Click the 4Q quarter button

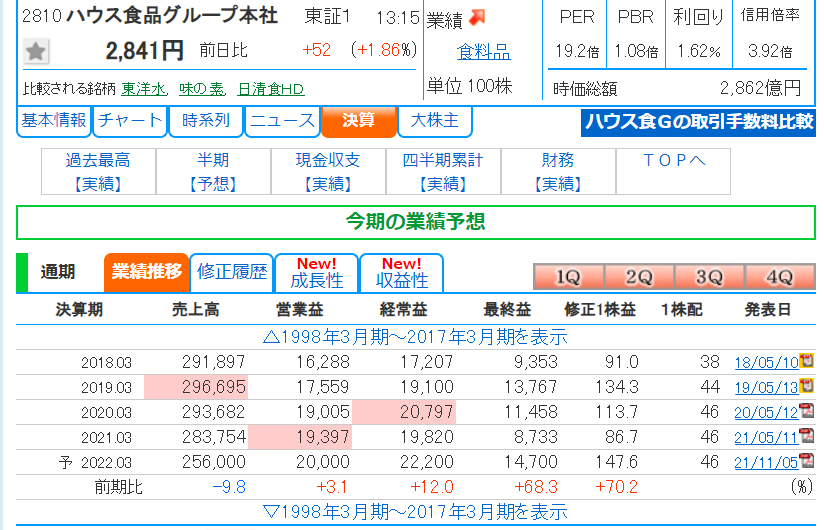(779, 277)
